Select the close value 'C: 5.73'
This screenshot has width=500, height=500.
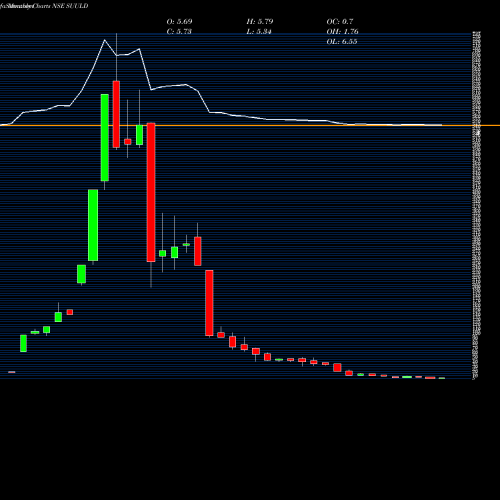tap(179, 32)
